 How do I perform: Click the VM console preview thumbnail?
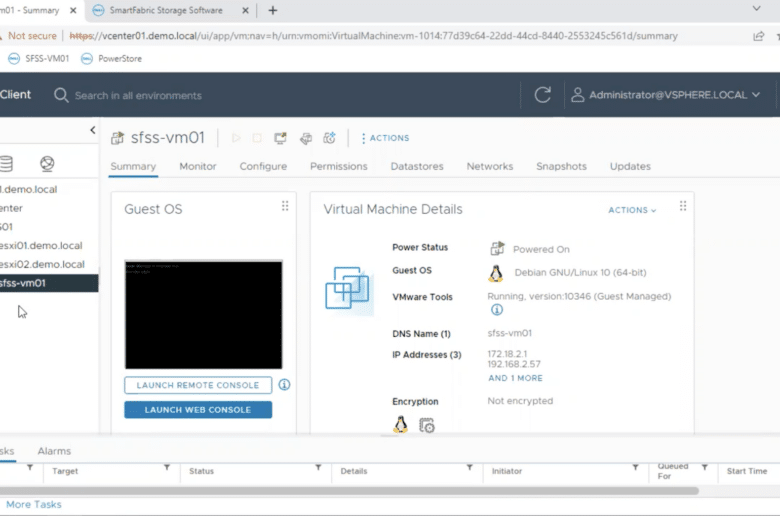pos(203,314)
